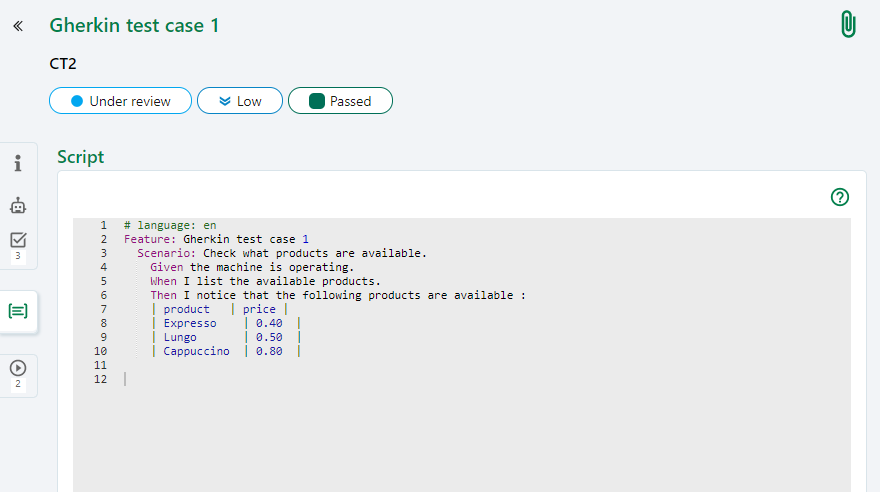Collapse the panel with double chevron icon

coord(18,25)
